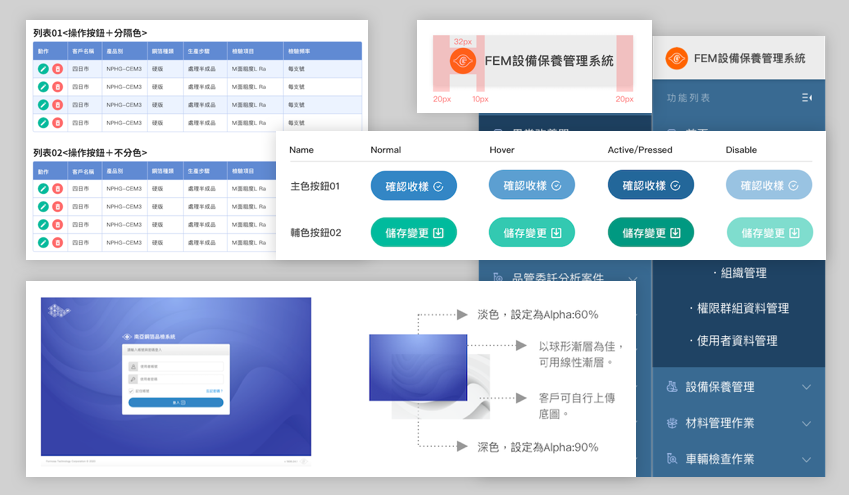849x495 pixels.
Task: Select the 車輛檢查作業 menu label
Action: click(720, 459)
